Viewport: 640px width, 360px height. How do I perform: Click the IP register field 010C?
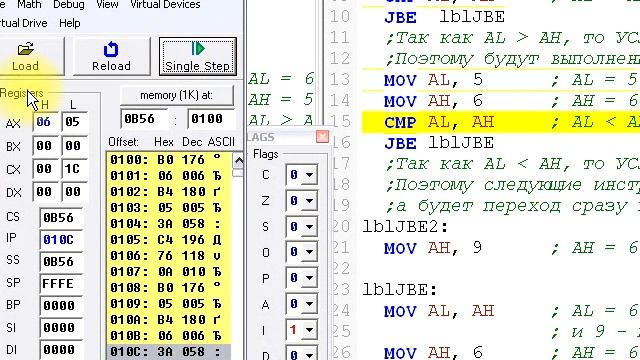(62, 240)
